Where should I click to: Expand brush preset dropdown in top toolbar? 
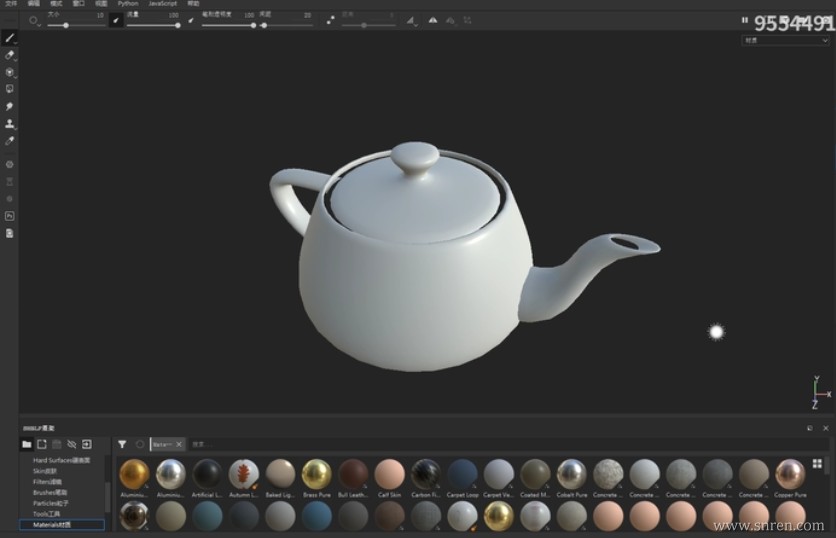click(34, 20)
